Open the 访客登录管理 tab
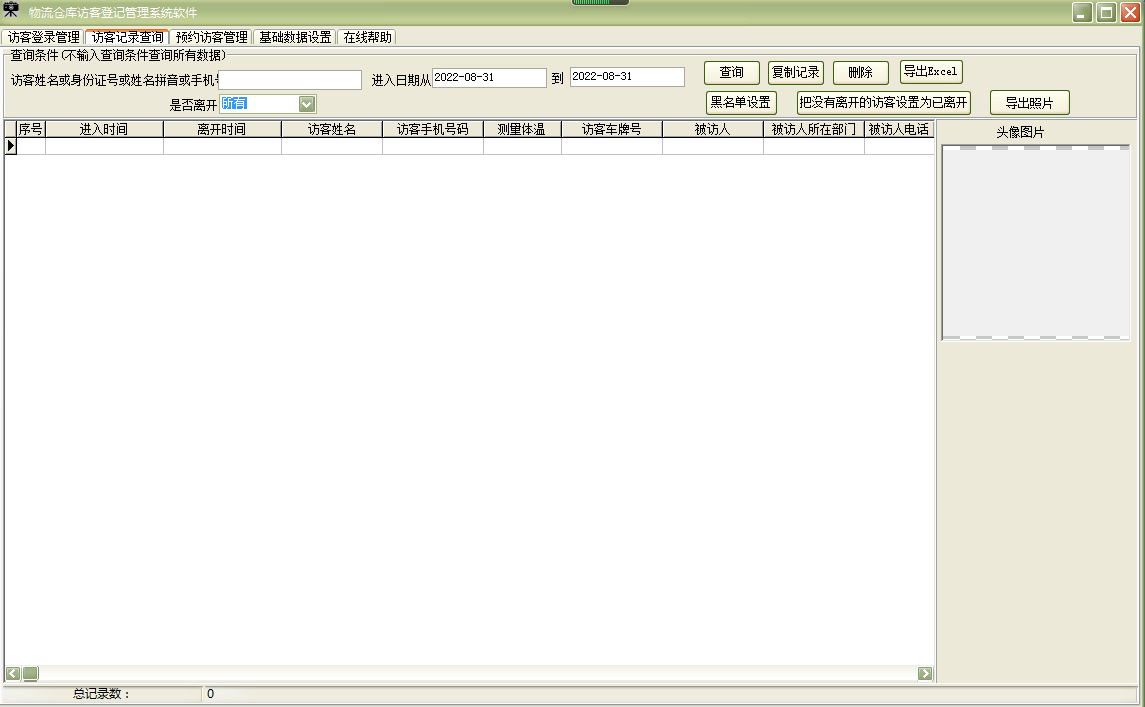This screenshot has width=1145, height=707. (x=43, y=37)
